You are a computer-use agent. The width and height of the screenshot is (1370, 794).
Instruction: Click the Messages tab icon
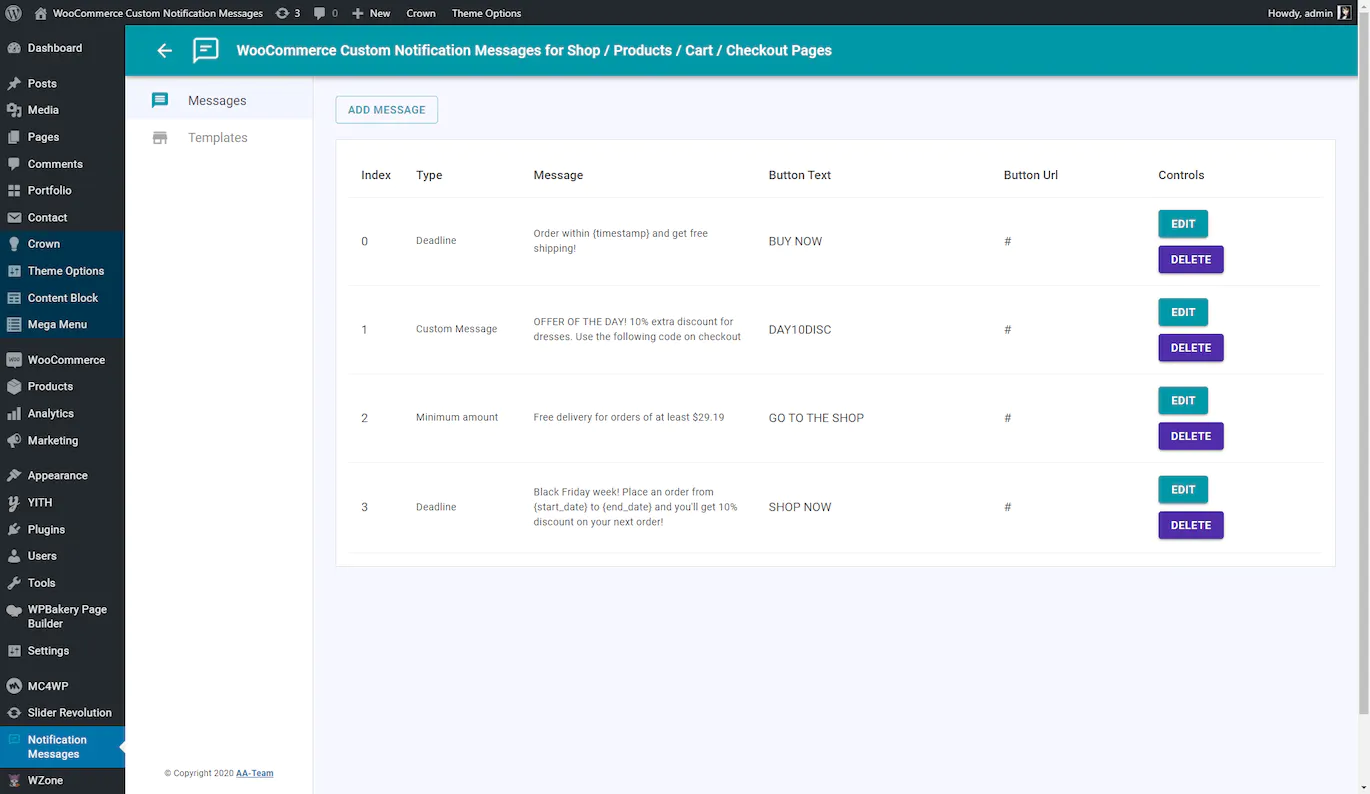pos(160,100)
